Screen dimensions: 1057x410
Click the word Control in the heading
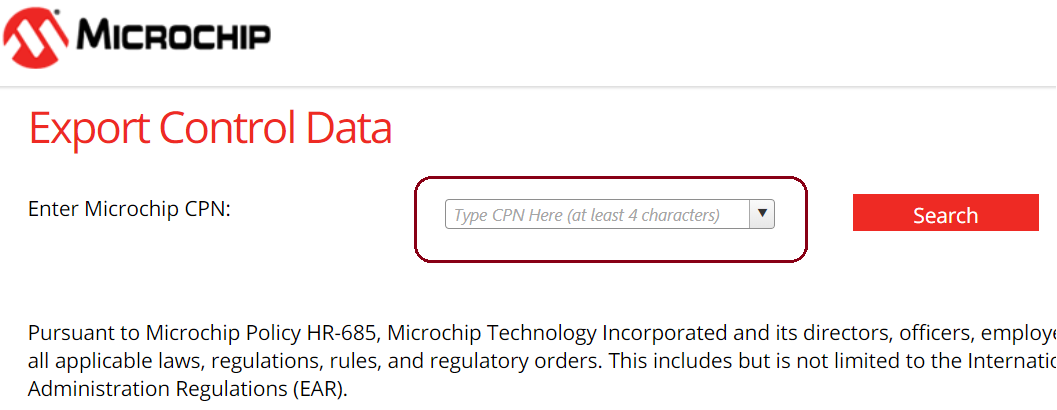pyautogui.click(x=227, y=128)
